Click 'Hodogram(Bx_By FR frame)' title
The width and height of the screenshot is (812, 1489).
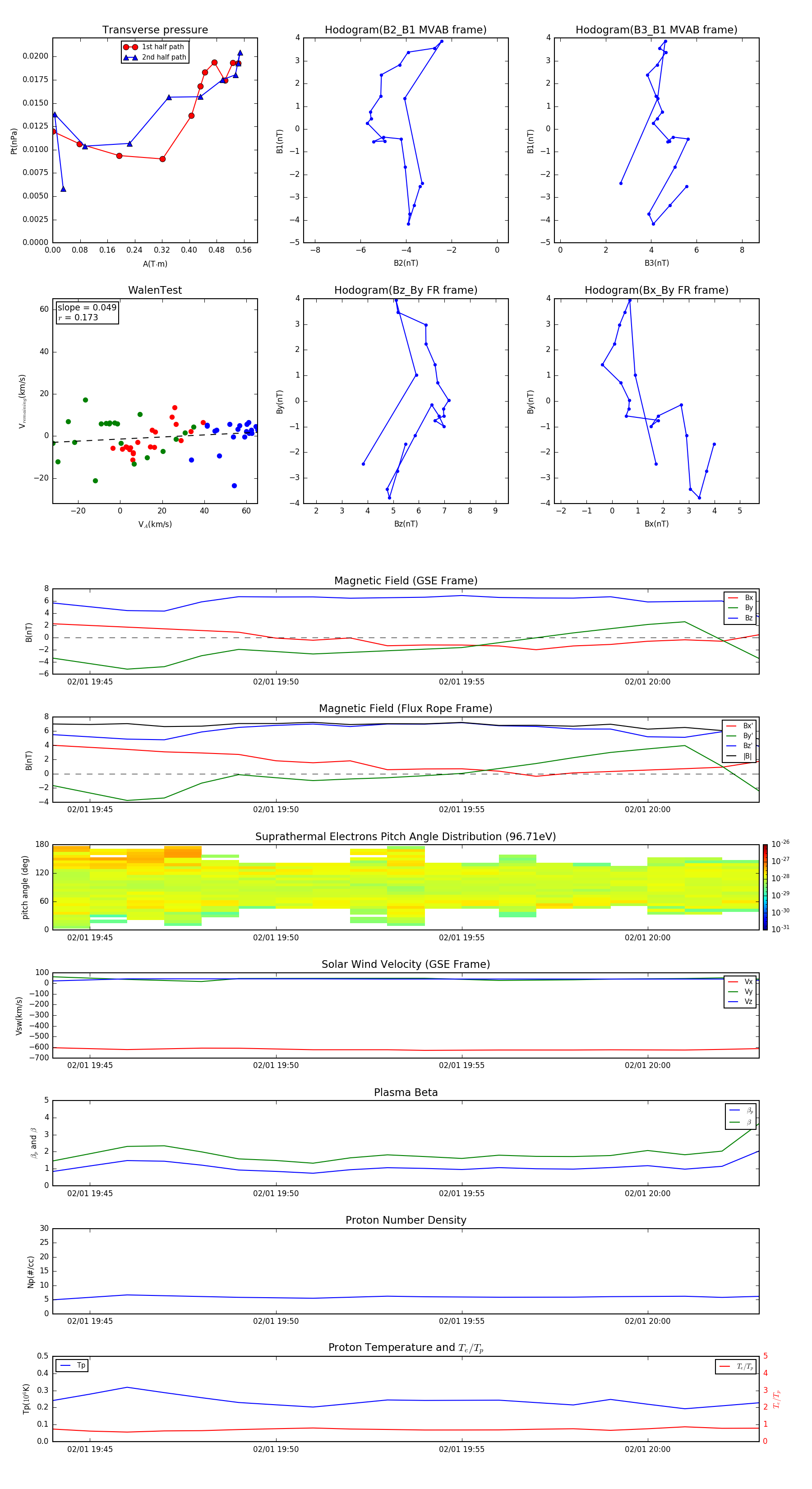tap(656, 290)
